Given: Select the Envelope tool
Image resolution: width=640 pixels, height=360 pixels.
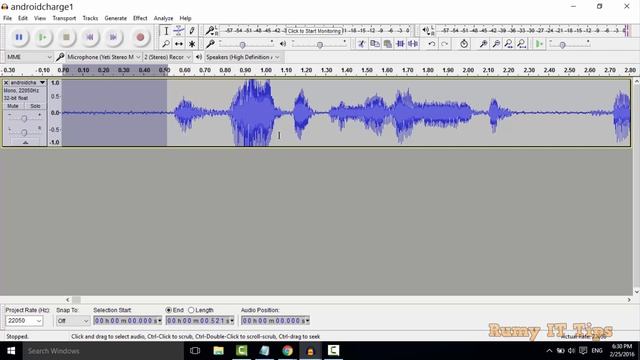Looking at the screenshot, I should (x=179, y=31).
